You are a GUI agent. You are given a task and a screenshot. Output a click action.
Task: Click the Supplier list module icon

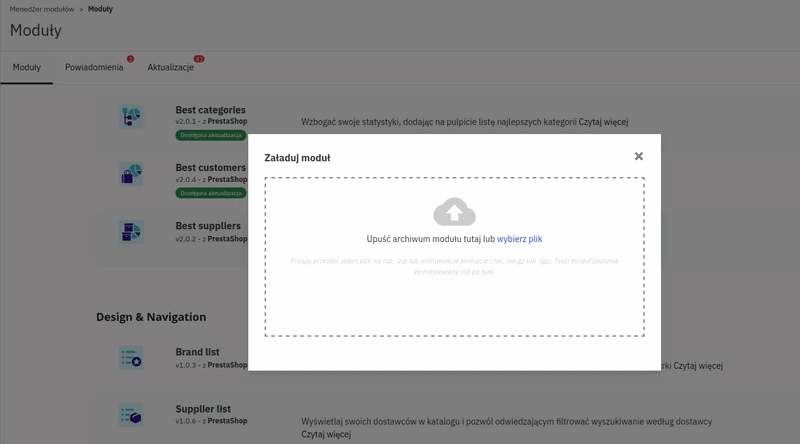(x=131, y=414)
